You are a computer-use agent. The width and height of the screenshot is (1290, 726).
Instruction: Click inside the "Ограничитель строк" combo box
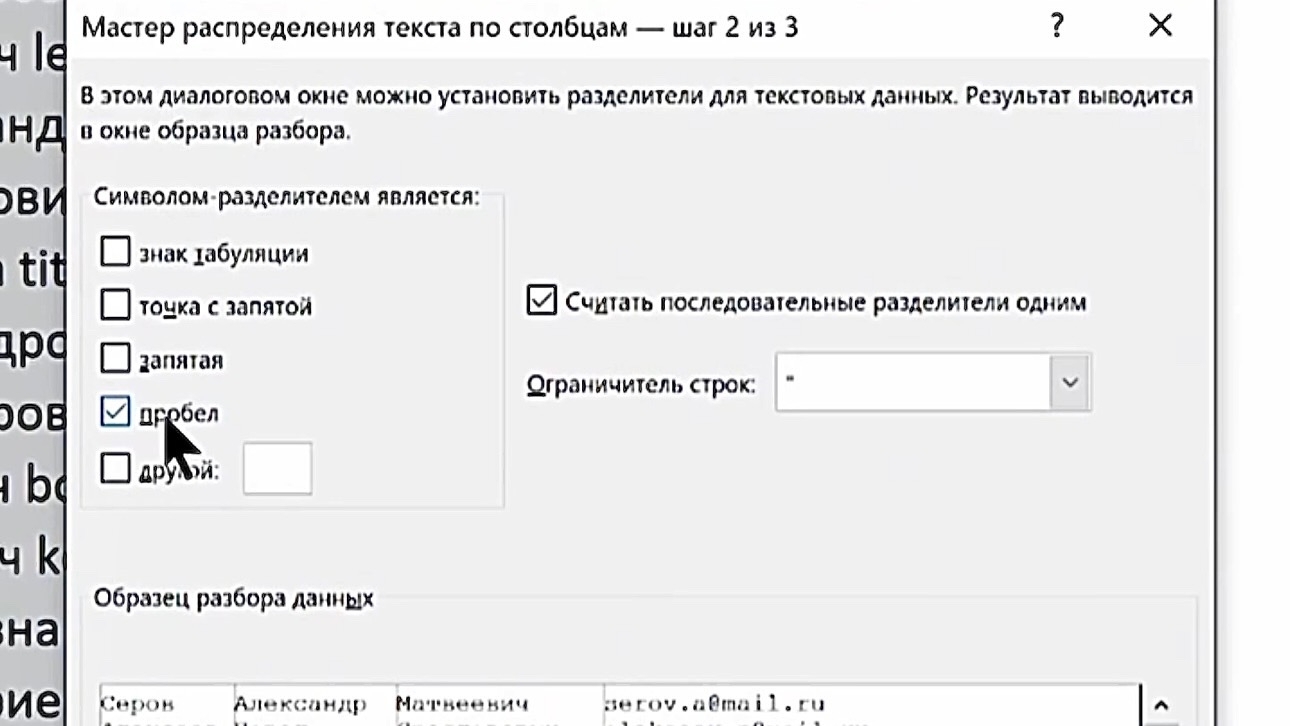[910, 383]
